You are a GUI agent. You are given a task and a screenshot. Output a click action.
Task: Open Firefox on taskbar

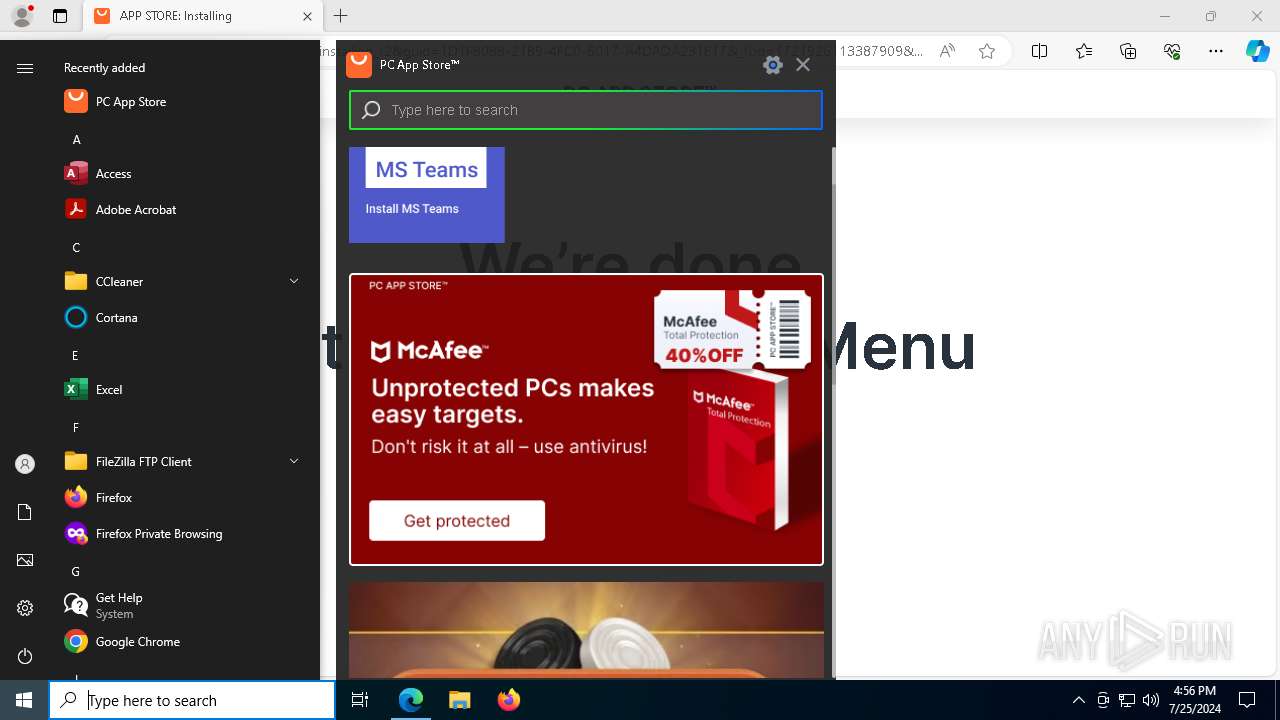508,700
